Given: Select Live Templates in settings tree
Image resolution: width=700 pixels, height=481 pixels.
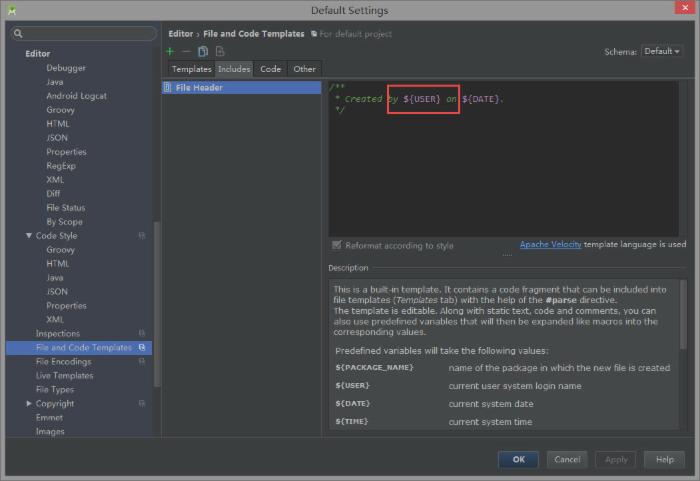Looking at the screenshot, I should pyautogui.click(x=64, y=376).
